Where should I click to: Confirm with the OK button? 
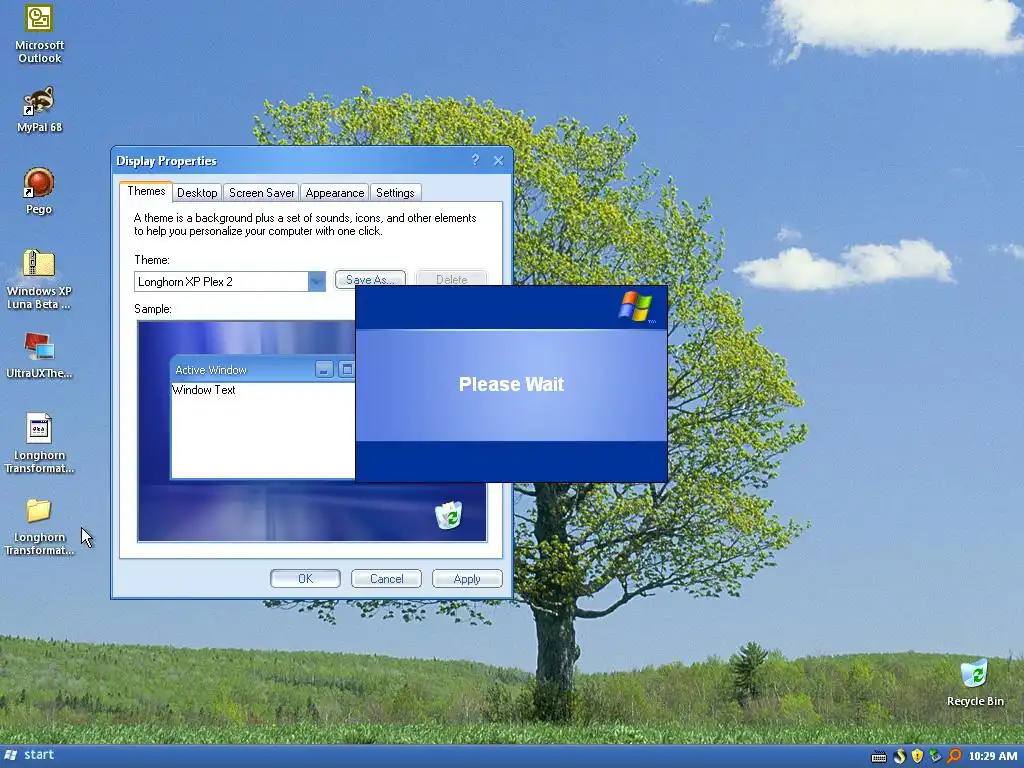(x=305, y=579)
